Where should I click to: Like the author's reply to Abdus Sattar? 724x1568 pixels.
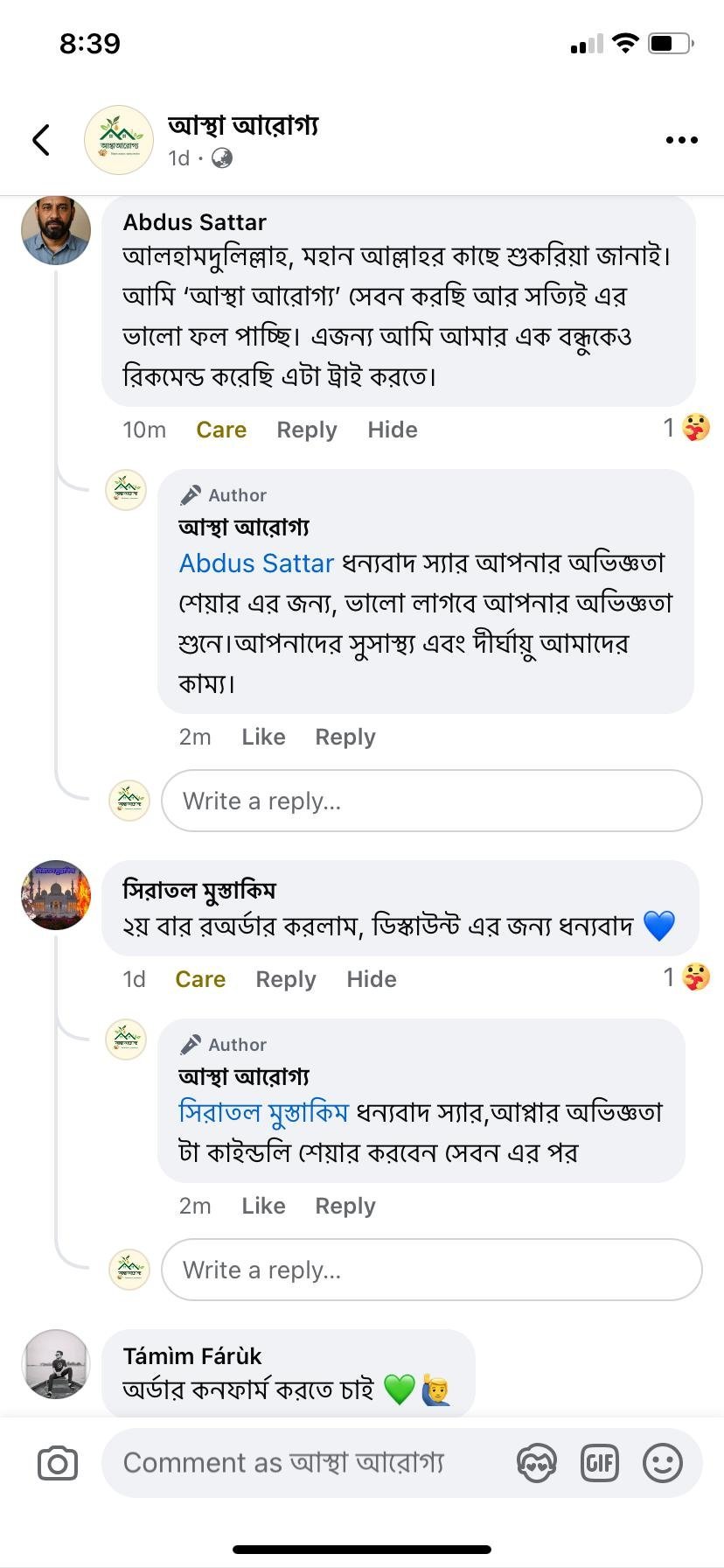coord(263,737)
